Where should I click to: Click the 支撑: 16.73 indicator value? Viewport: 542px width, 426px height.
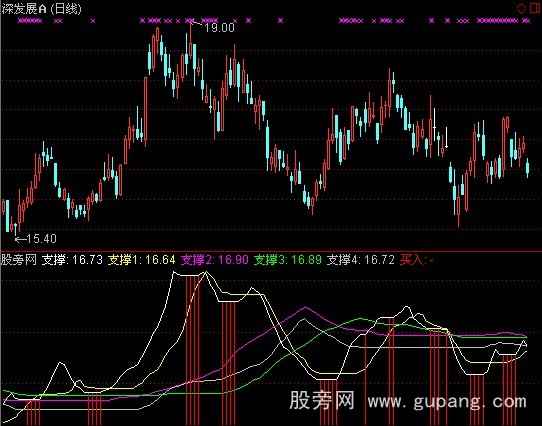(x=72, y=259)
